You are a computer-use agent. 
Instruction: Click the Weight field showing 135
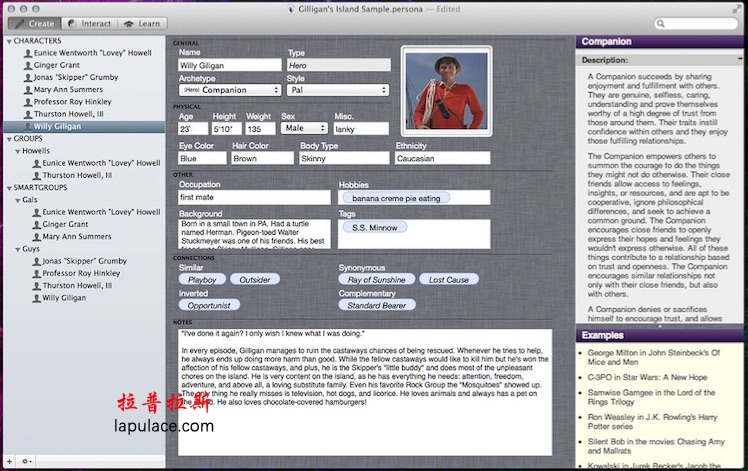click(260, 128)
